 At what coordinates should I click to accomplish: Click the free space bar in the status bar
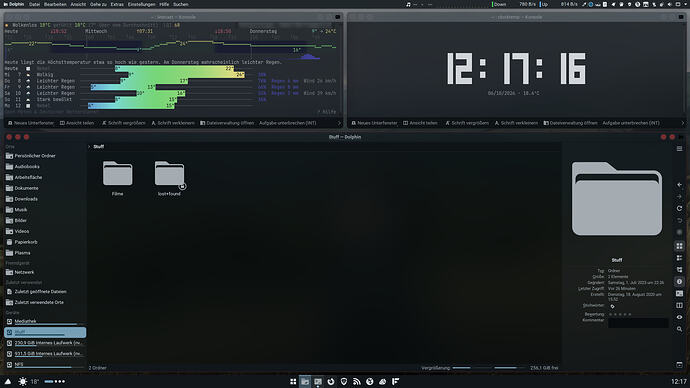pyautogui.click(x=510, y=368)
